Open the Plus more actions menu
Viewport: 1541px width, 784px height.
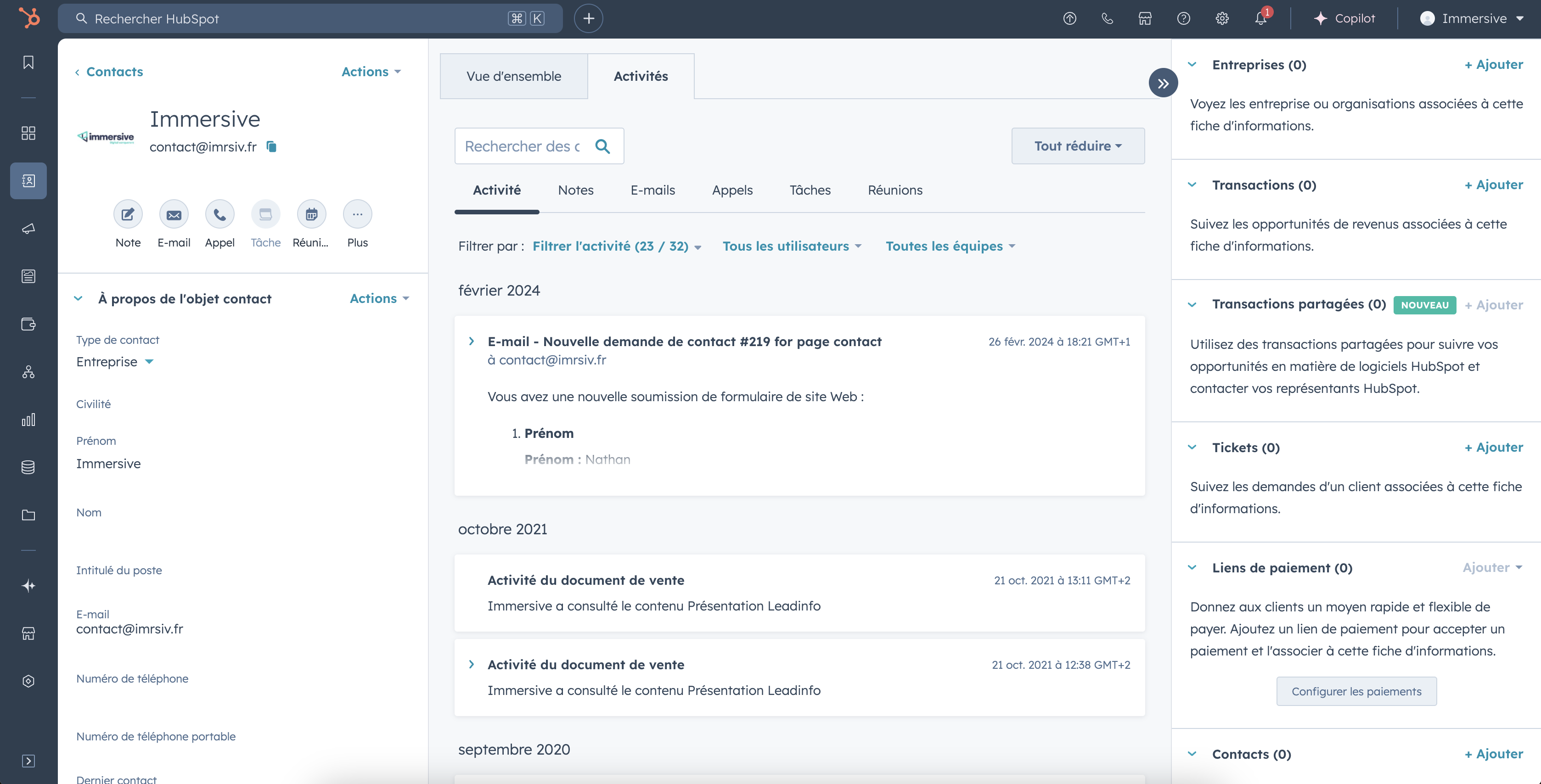[x=357, y=214]
